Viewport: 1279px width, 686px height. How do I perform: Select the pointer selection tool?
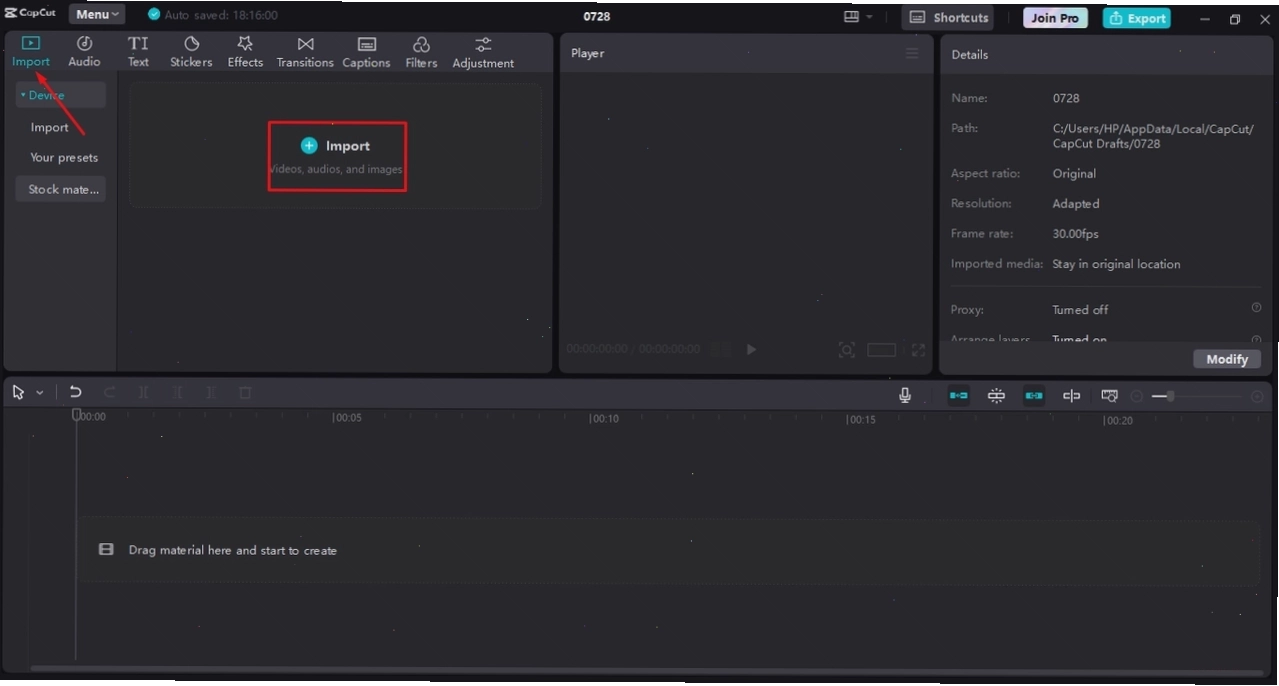pyautogui.click(x=18, y=393)
